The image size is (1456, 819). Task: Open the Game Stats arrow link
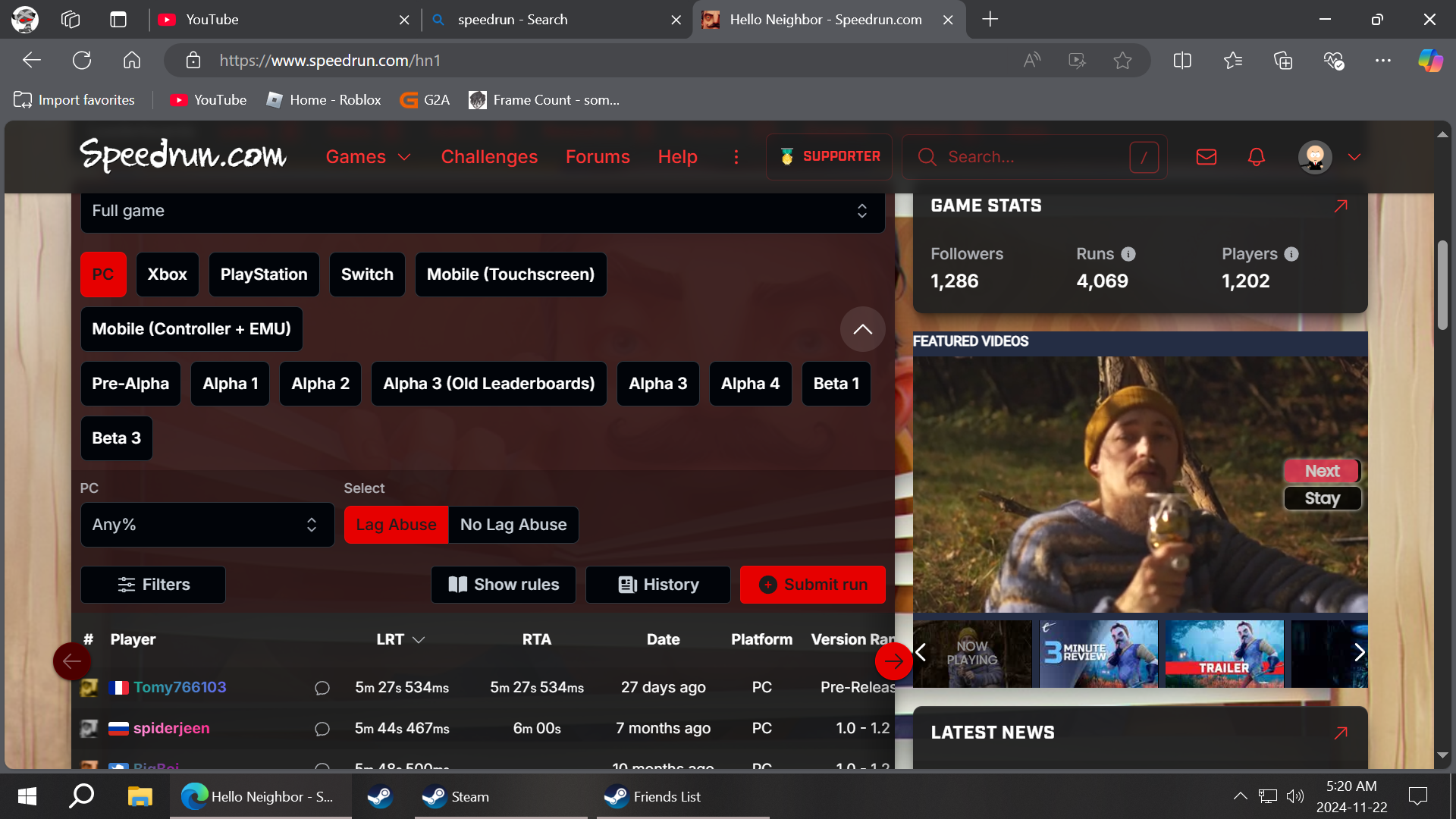[x=1341, y=206]
